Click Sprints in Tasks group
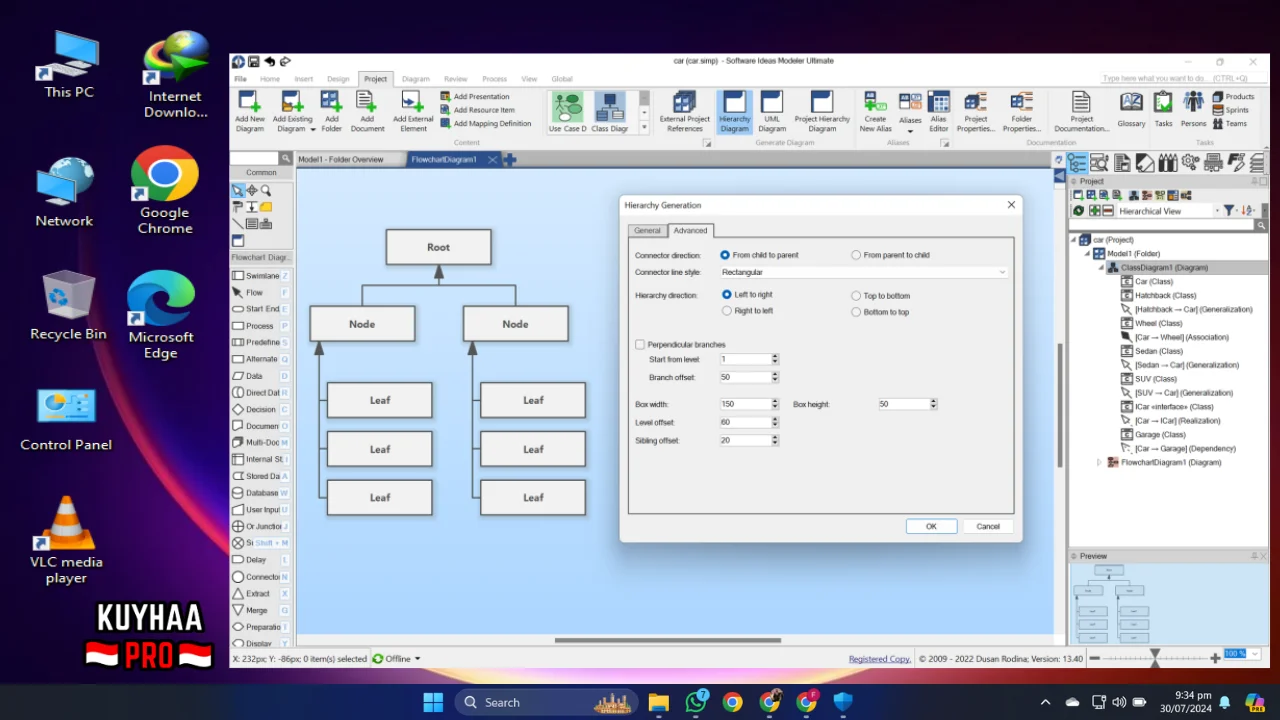Screen dimensions: 1280x720 [x=1231, y=110]
